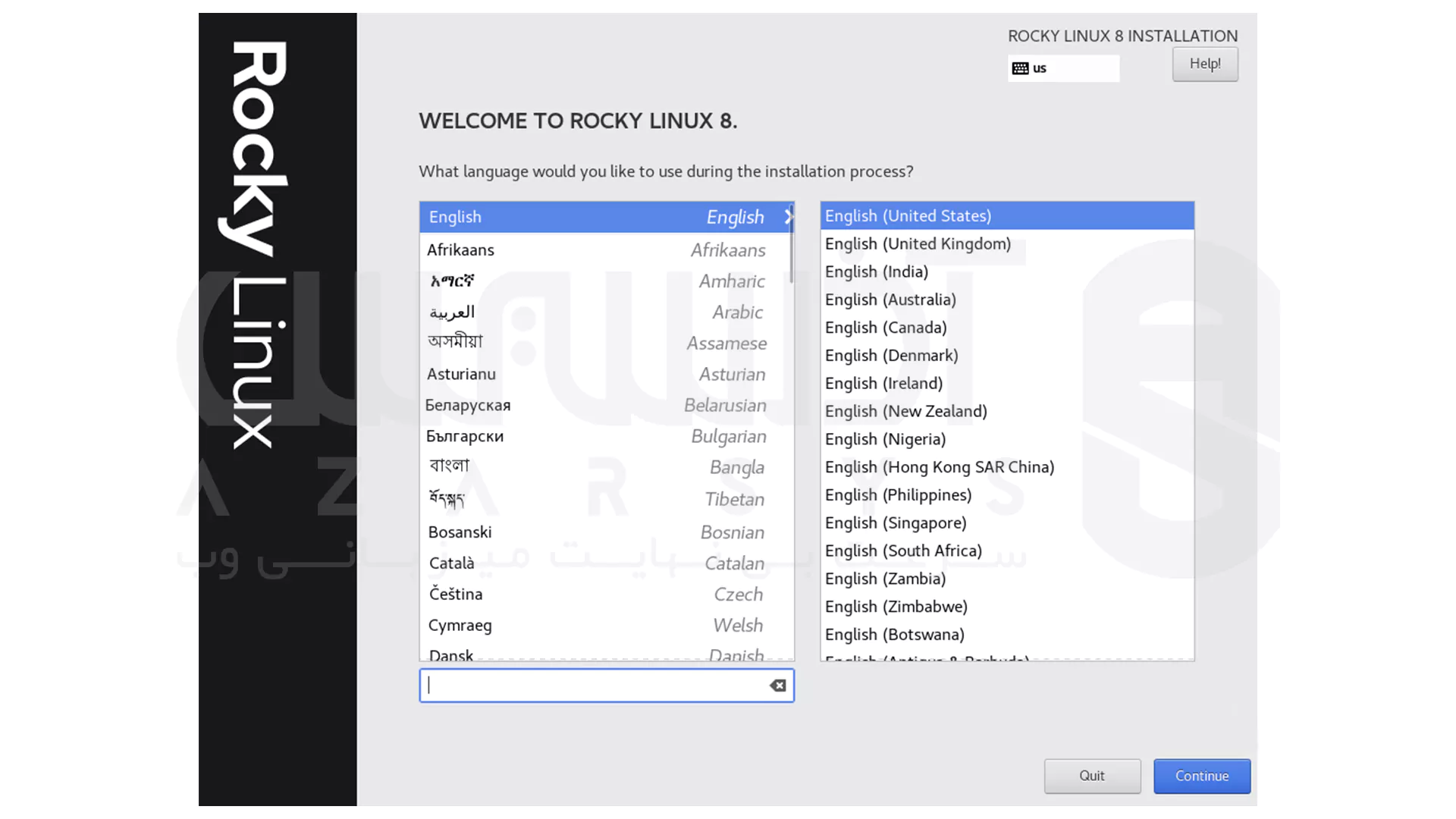Select Català in the language list
This screenshot has width=1456, height=819.
(605, 563)
